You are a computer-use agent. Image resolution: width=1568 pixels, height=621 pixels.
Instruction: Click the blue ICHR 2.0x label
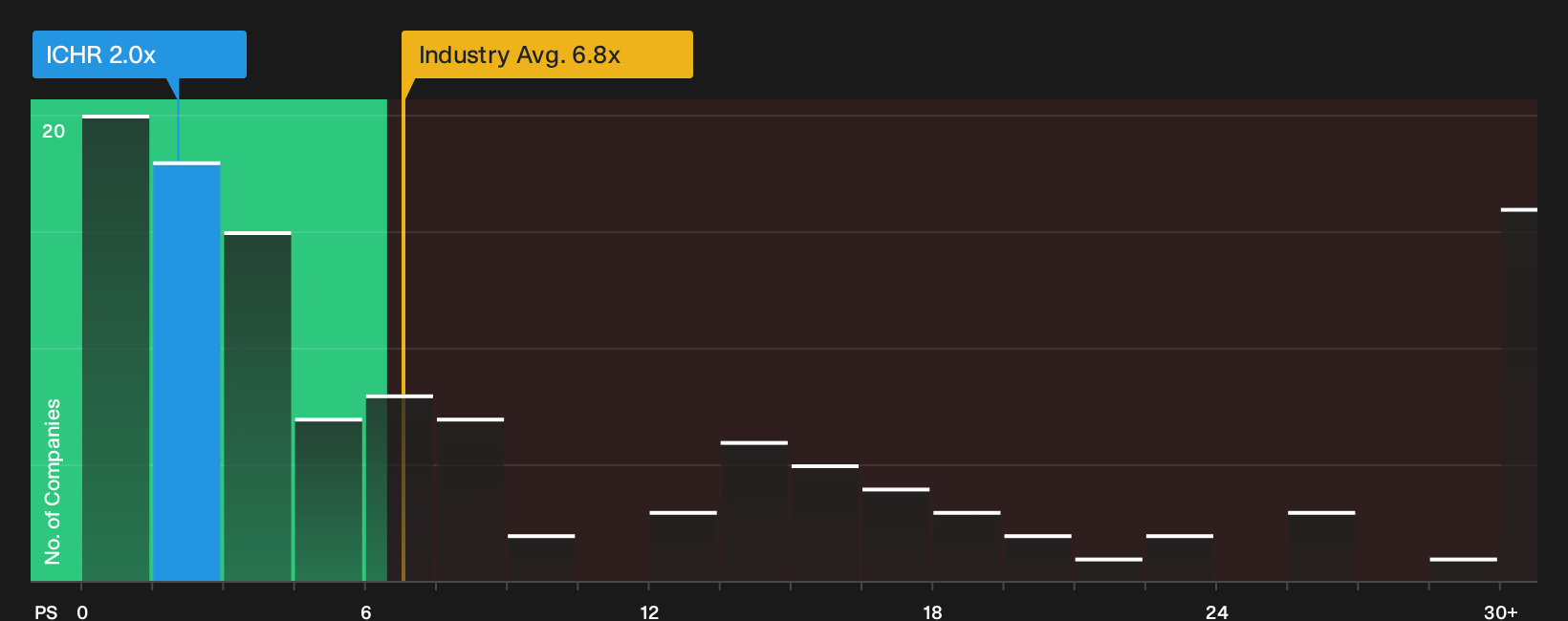pos(140,54)
